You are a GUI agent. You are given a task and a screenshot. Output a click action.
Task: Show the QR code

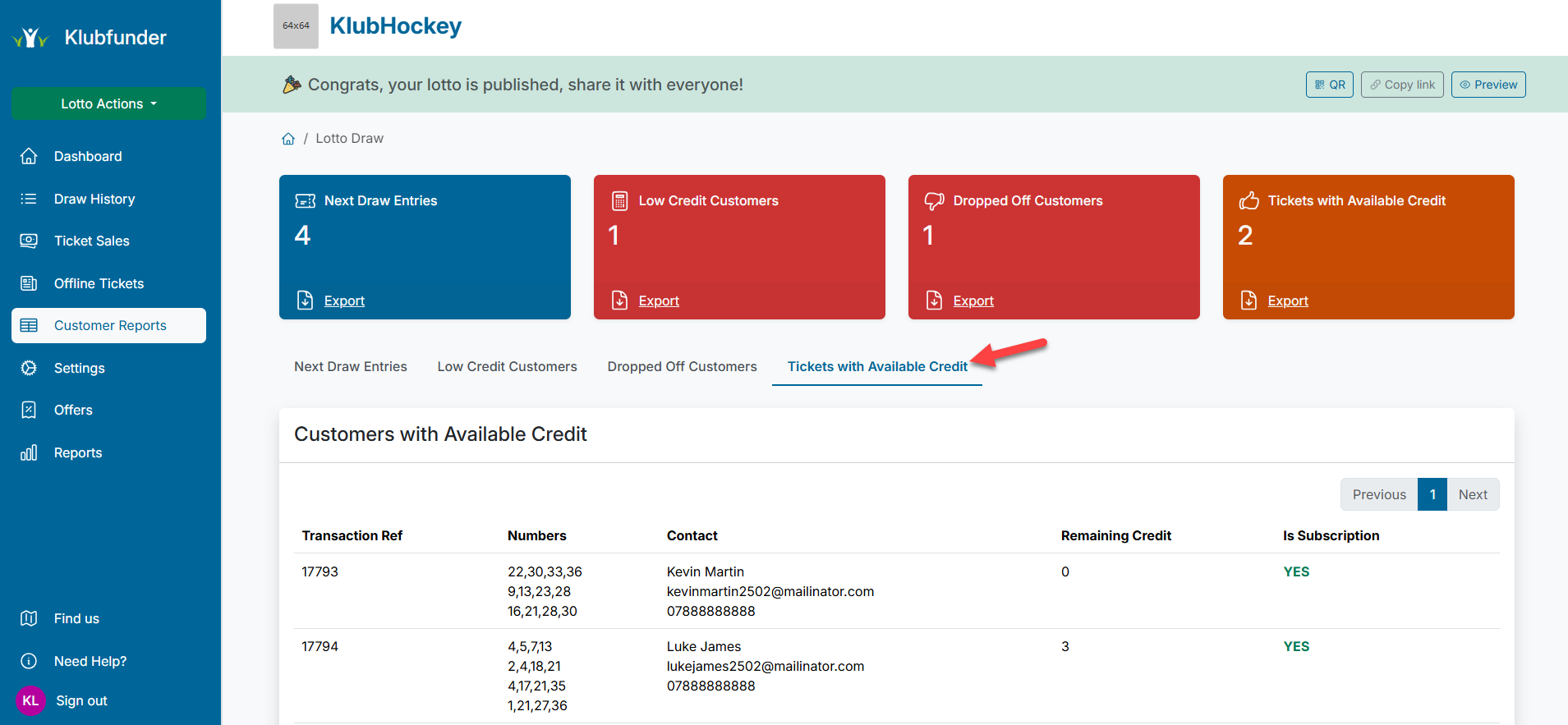click(1329, 85)
